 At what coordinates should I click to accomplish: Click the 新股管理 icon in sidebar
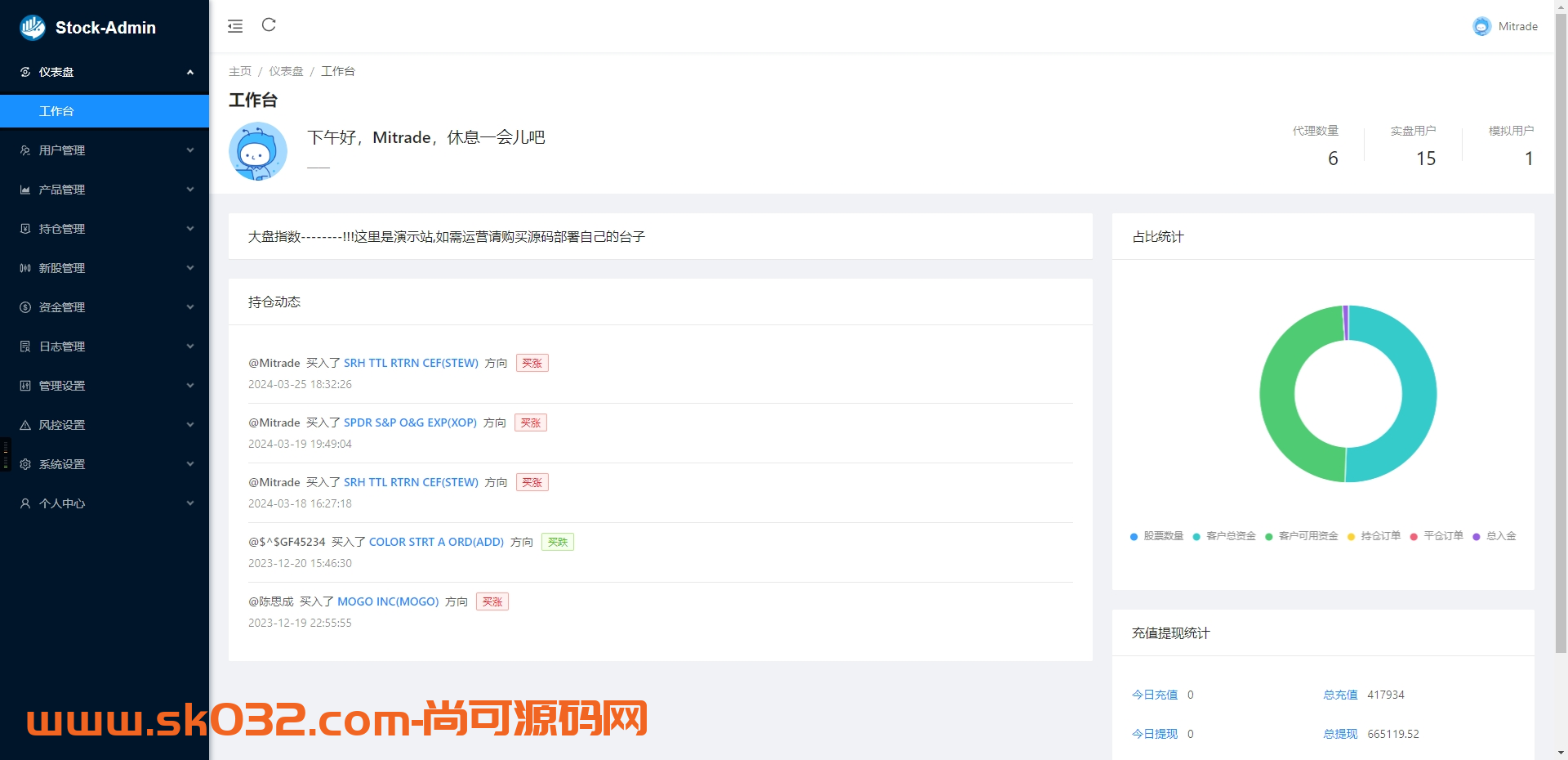25,268
